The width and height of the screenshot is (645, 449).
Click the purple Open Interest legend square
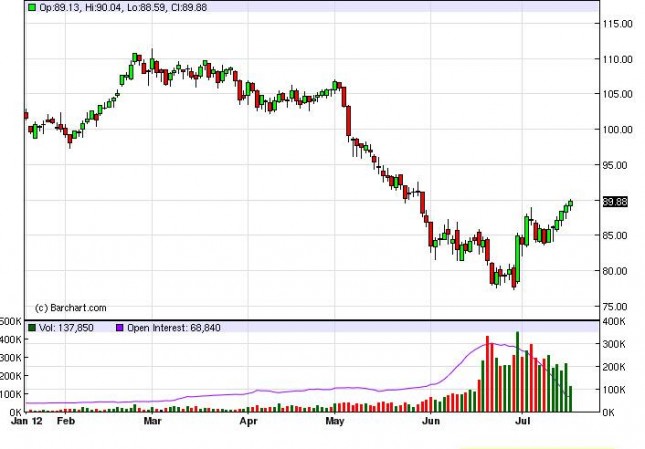pos(120,328)
